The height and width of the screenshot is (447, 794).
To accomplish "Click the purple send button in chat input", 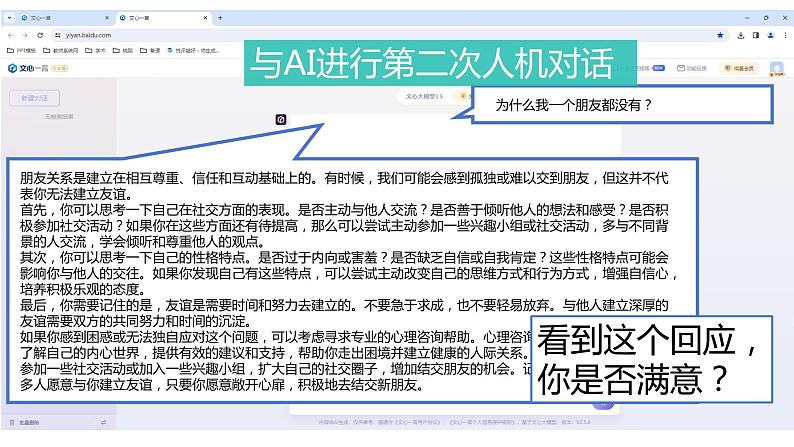I will point(603,405).
